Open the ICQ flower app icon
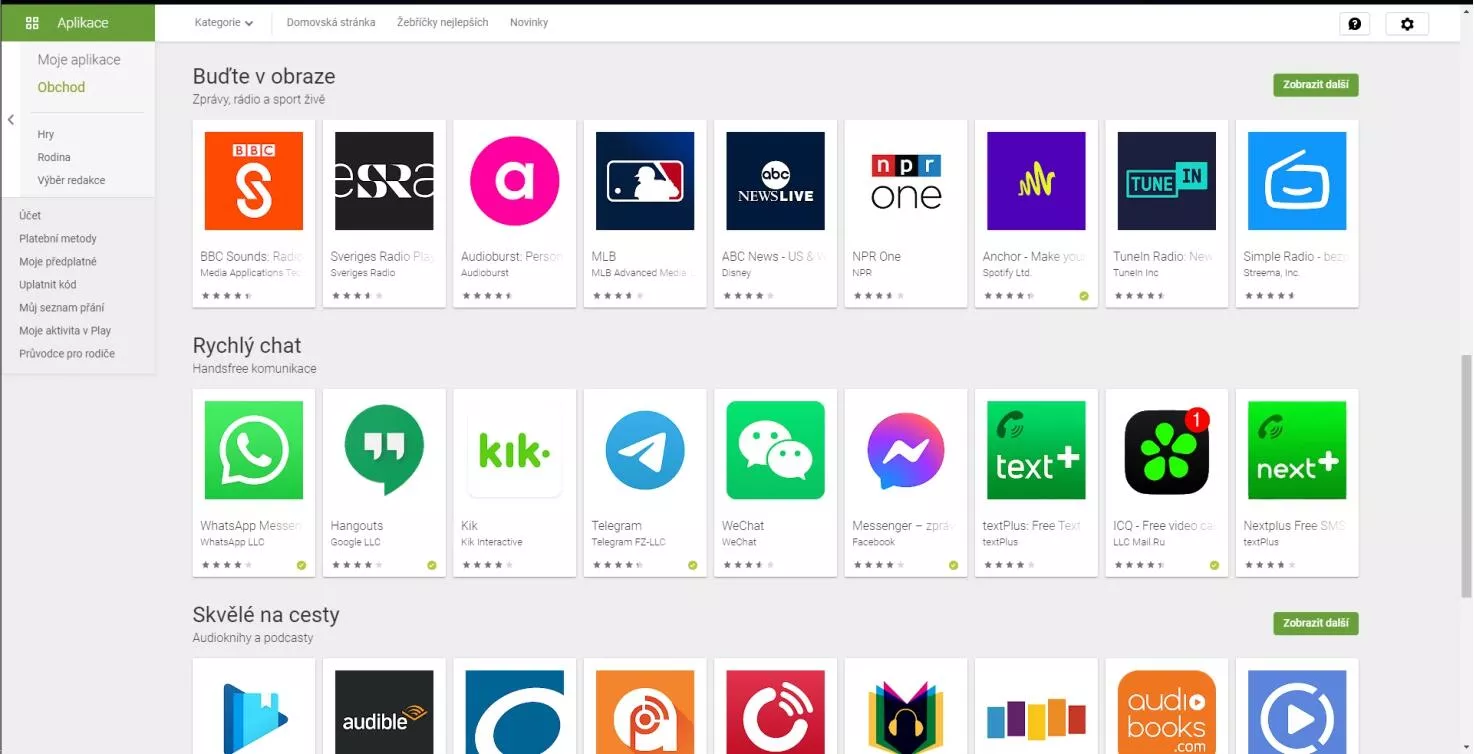1474x754 pixels. pos(1167,450)
